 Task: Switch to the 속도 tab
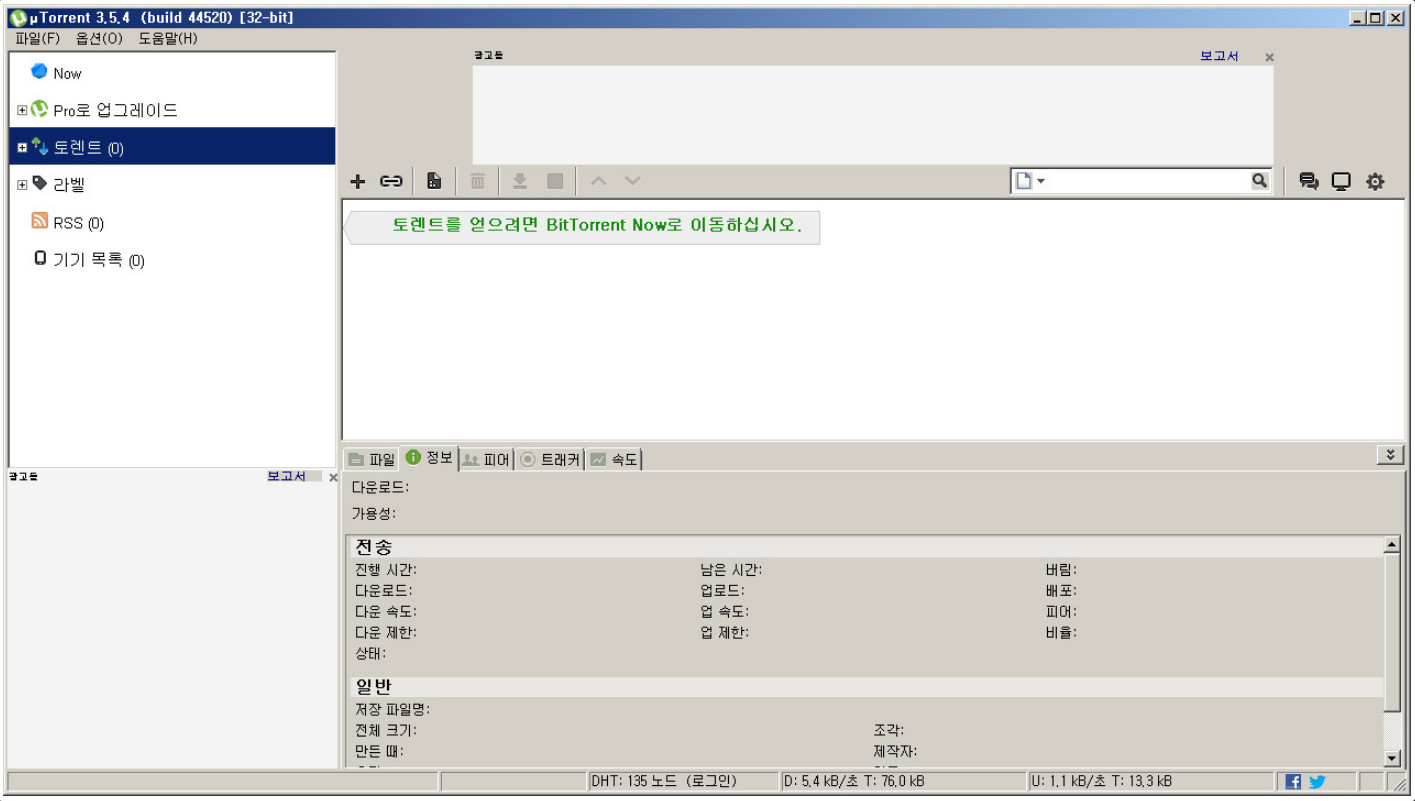click(x=613, y=460)
